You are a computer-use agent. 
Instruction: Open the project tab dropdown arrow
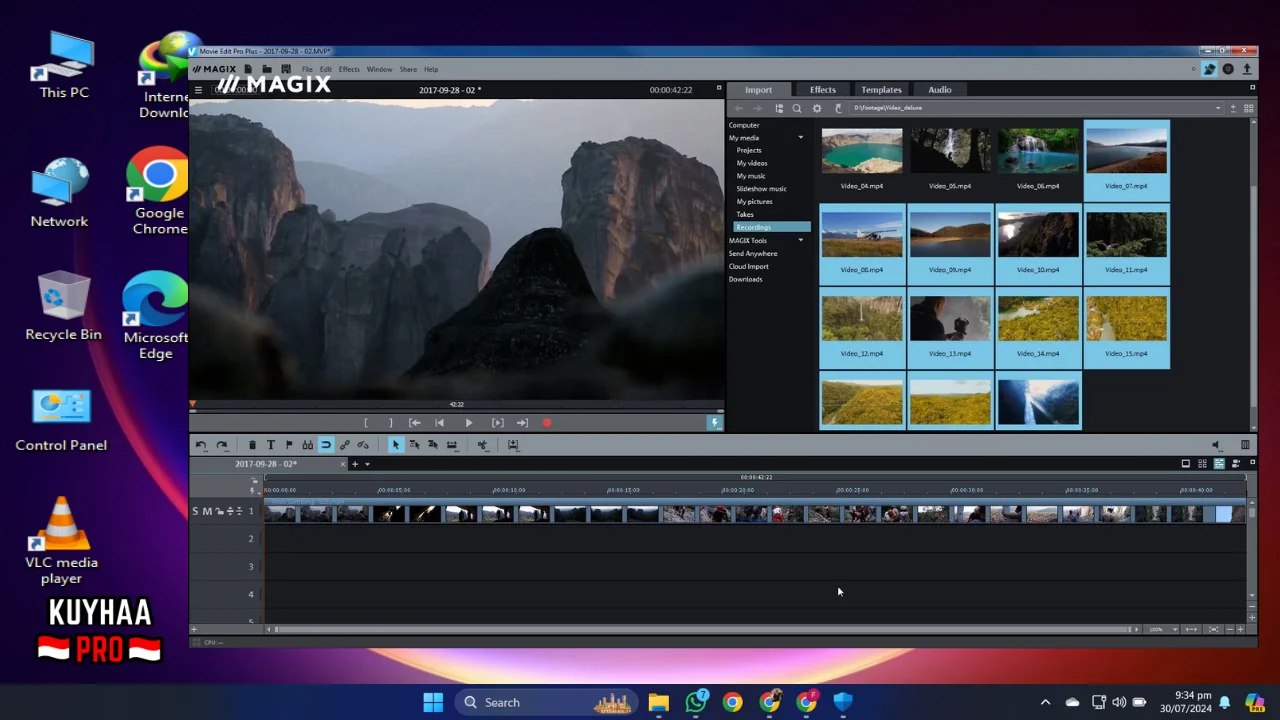367,464
